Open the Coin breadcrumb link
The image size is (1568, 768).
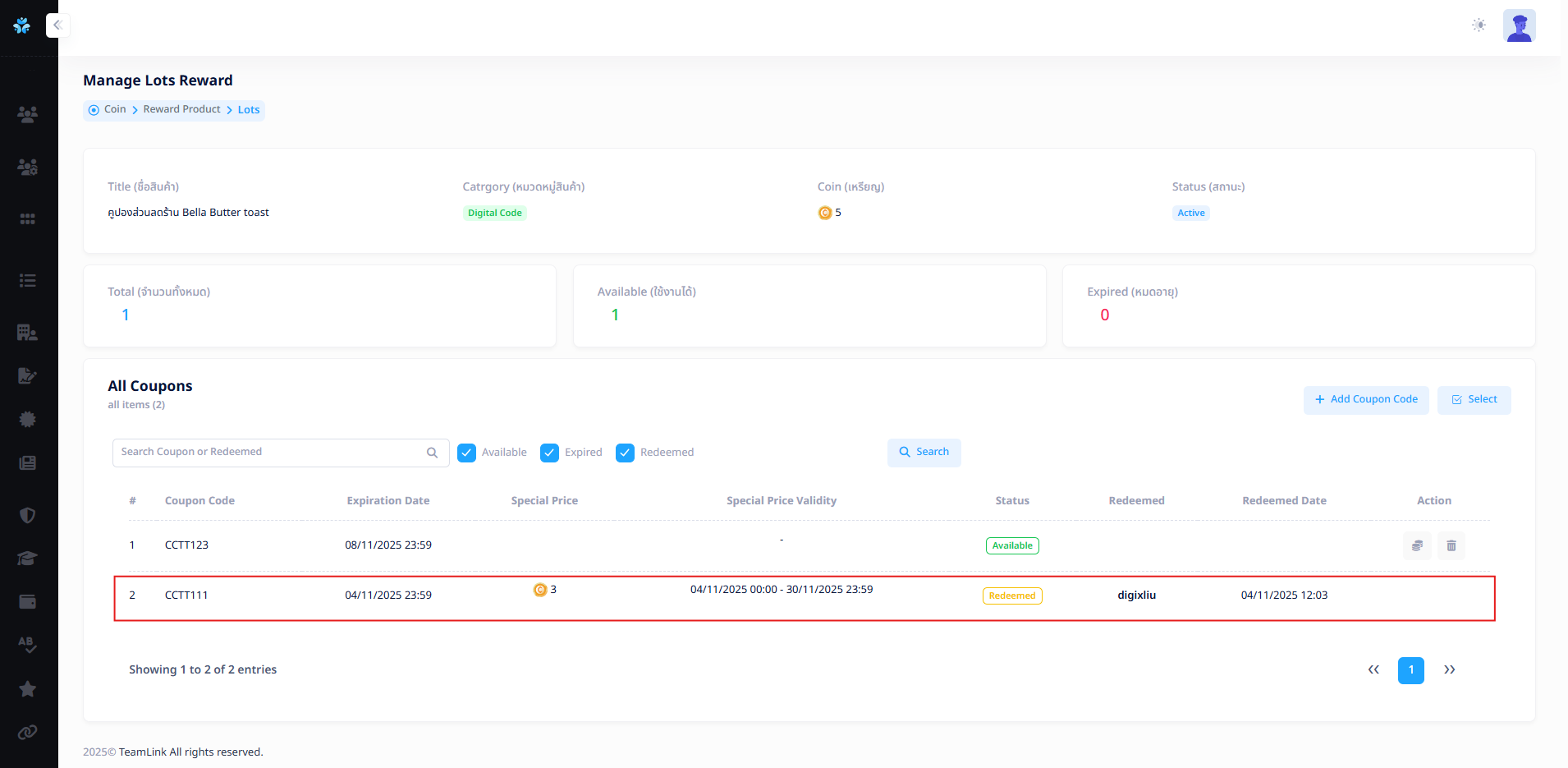115,109
